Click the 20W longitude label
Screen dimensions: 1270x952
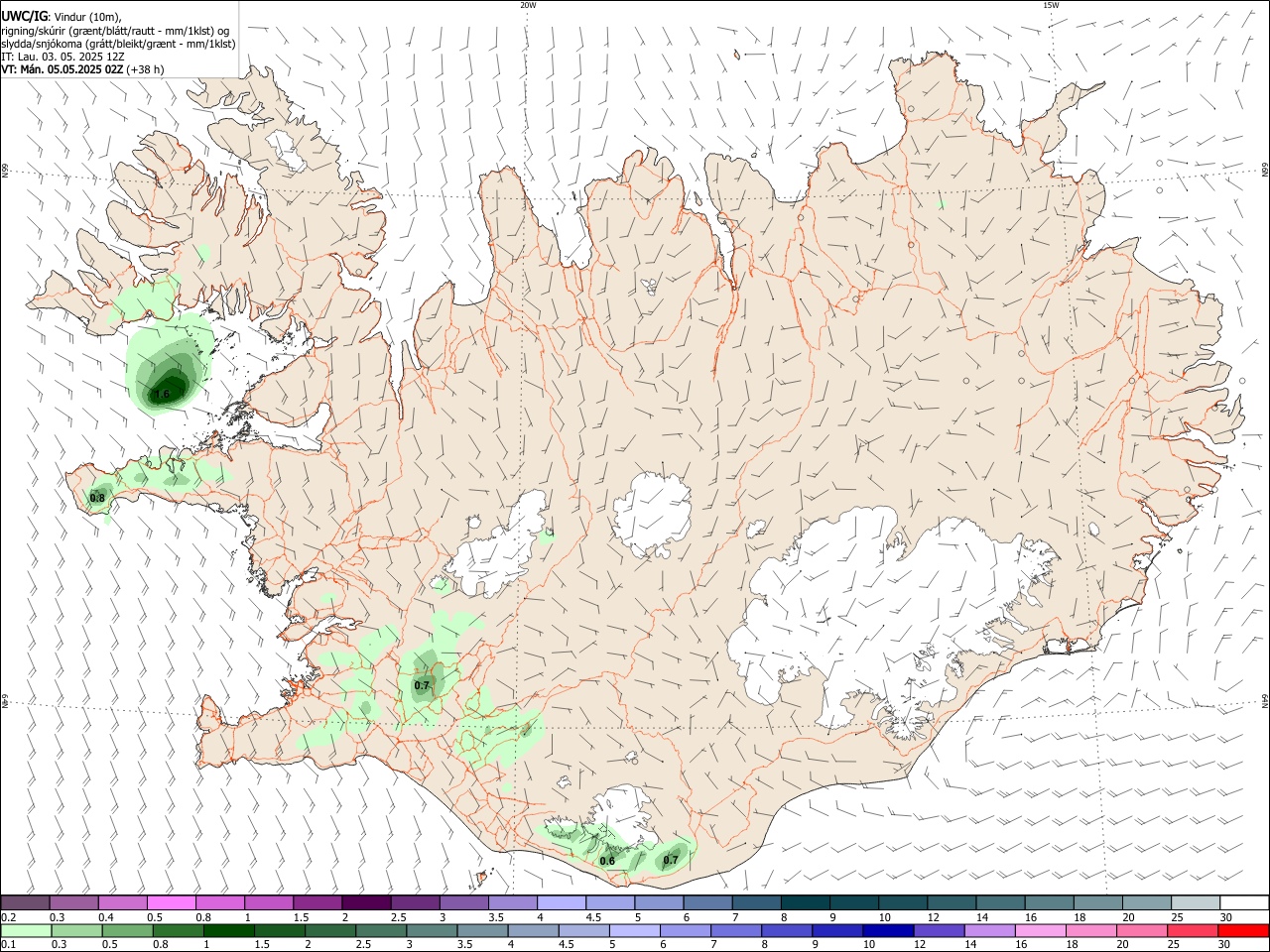coord(528,5)
